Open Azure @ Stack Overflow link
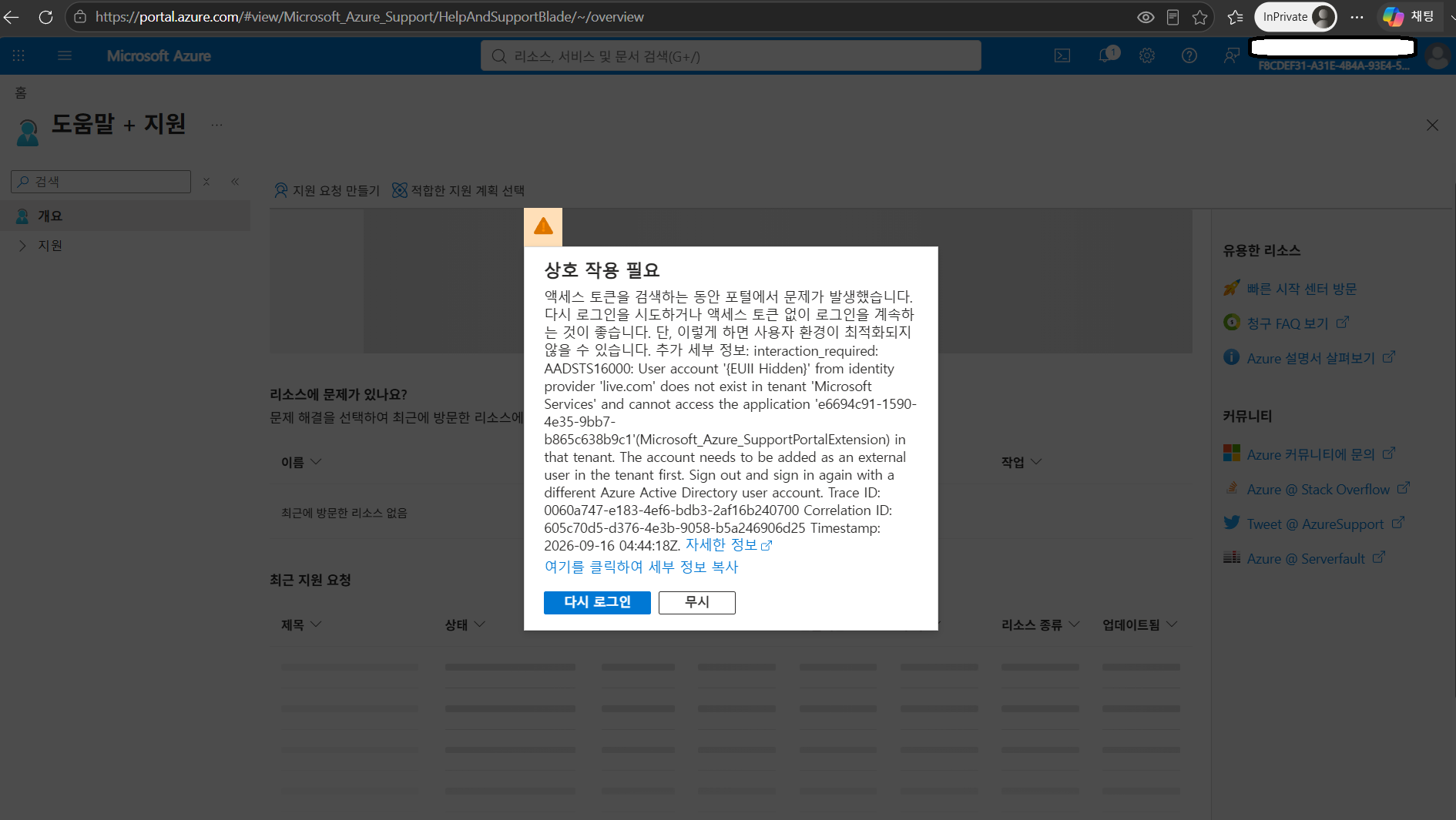Image resolution: width=1456 pixels, height=820 pixels. click(1328, 490)
